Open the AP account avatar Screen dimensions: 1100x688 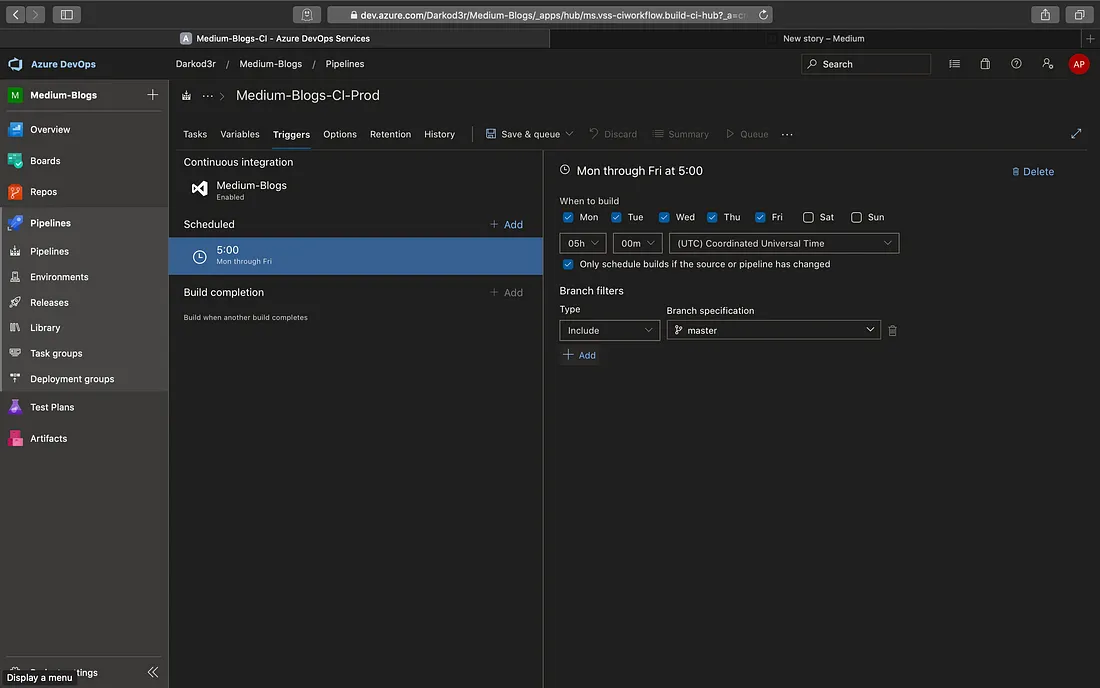(x=1078, y=64)
